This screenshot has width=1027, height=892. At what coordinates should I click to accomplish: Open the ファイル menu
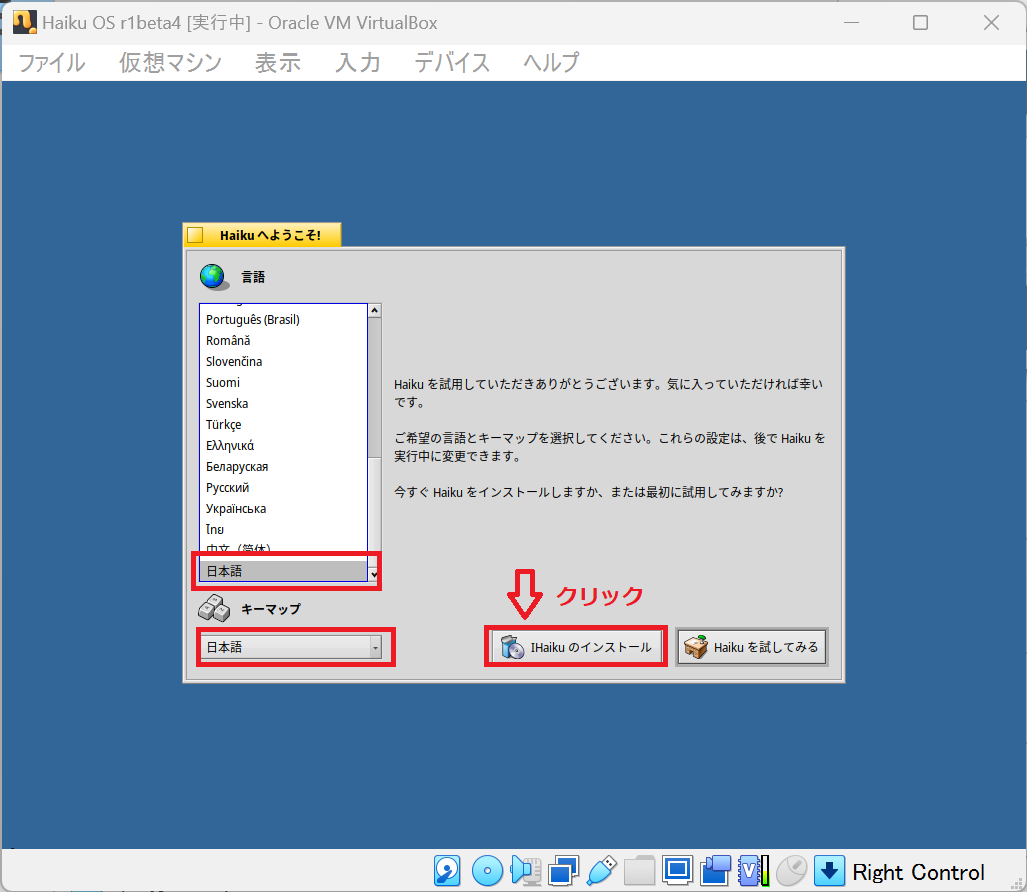(x=52, y=63)
